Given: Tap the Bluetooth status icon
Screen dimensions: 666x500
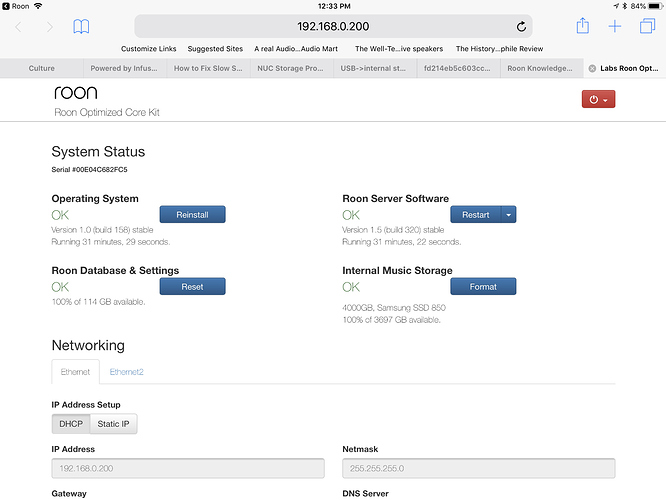Looking at the screenshot, I should click(x=624, y=6).
